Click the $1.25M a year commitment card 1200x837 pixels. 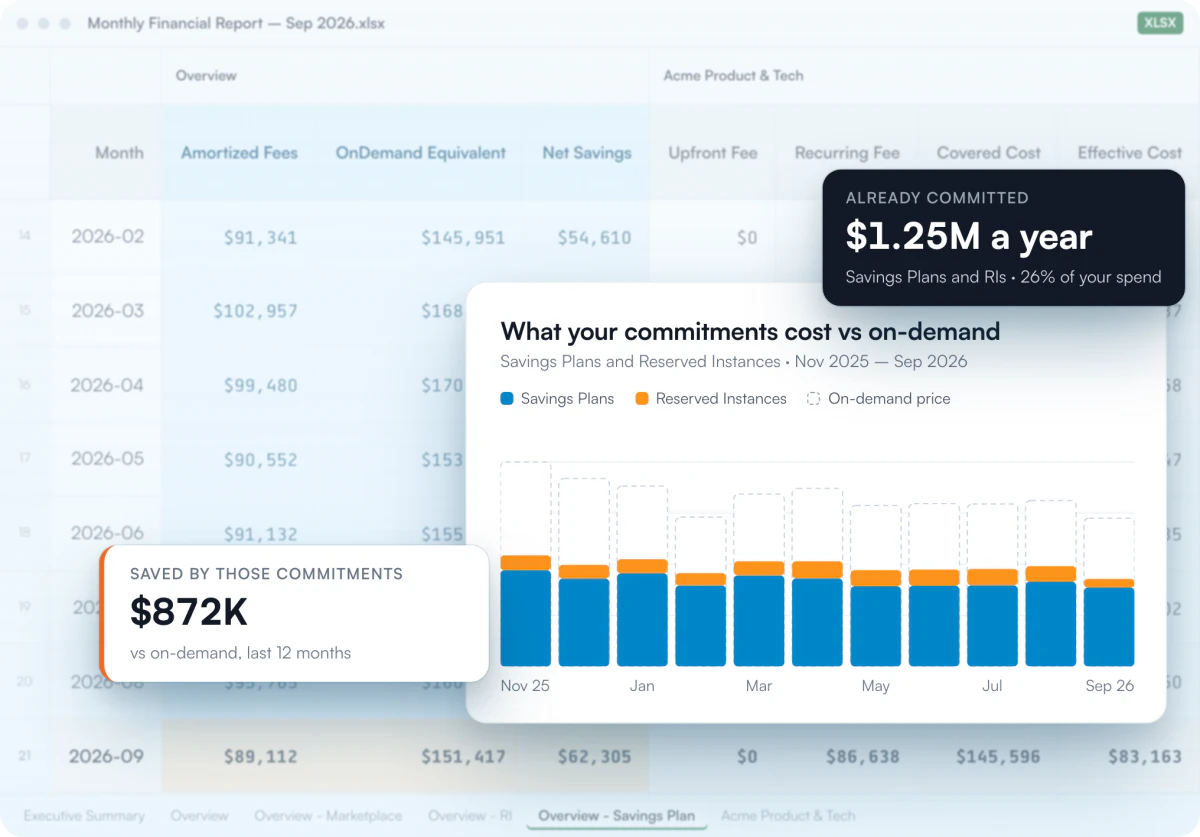pyautogui.click(x=1004, y=237)
